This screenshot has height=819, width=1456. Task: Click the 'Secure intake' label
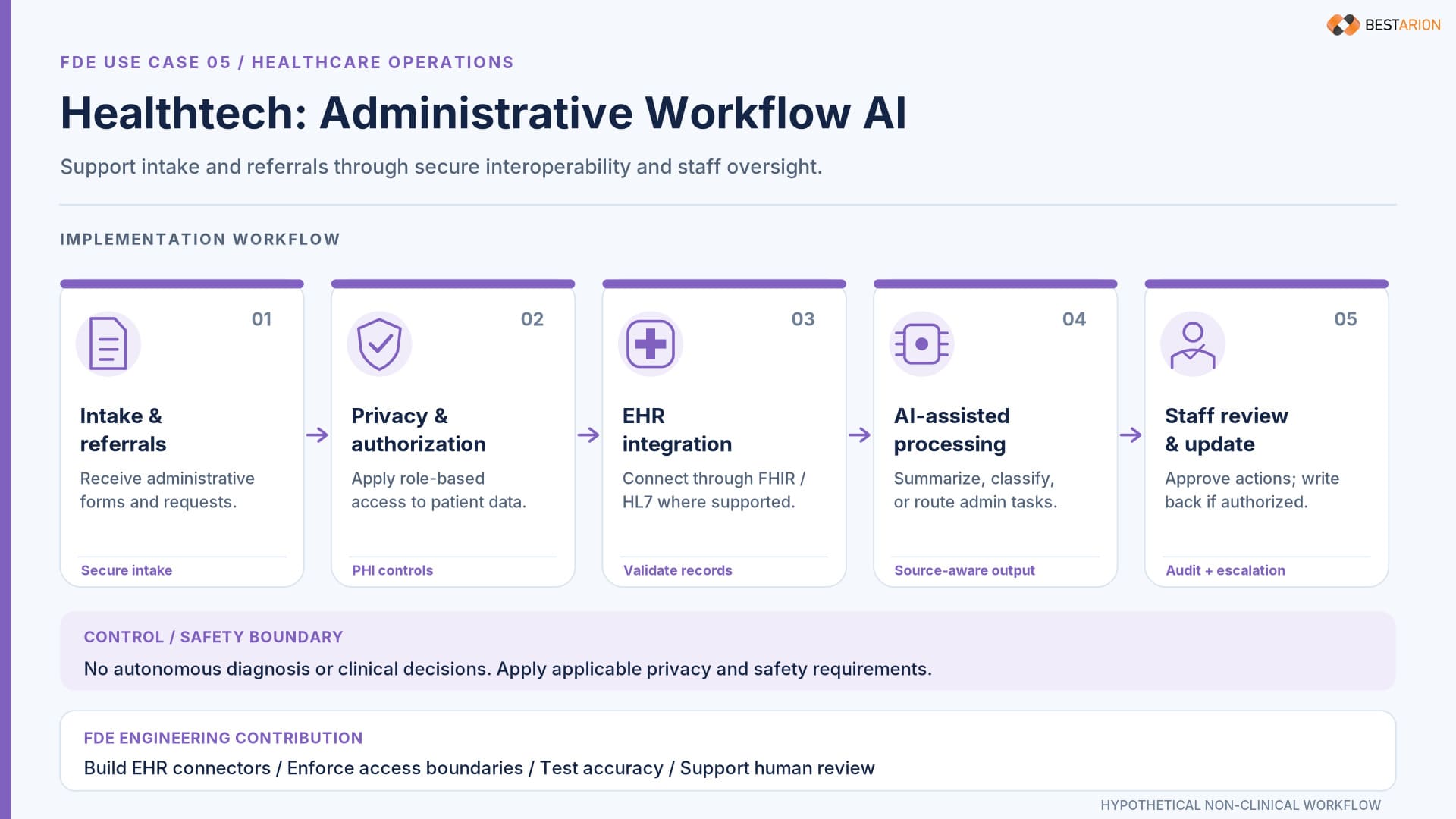click(127, 570)
